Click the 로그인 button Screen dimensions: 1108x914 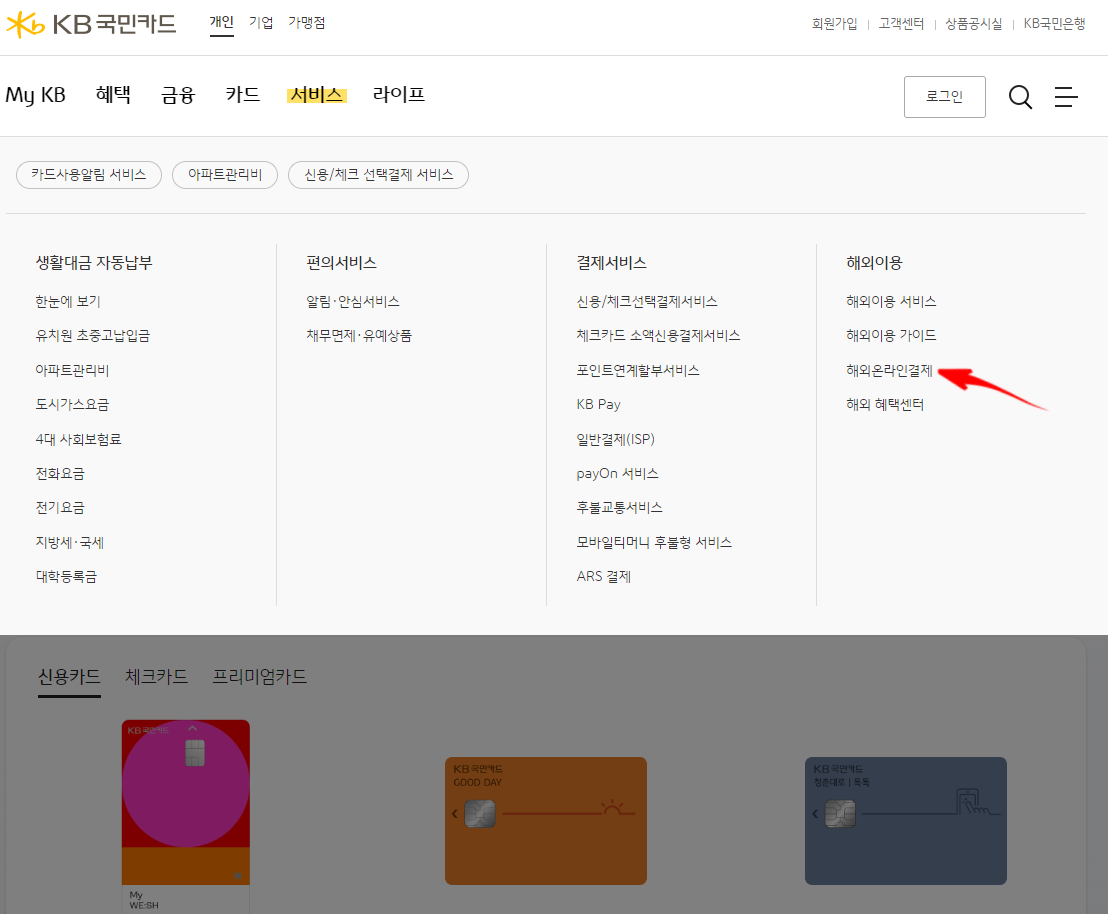pos(945,97)
